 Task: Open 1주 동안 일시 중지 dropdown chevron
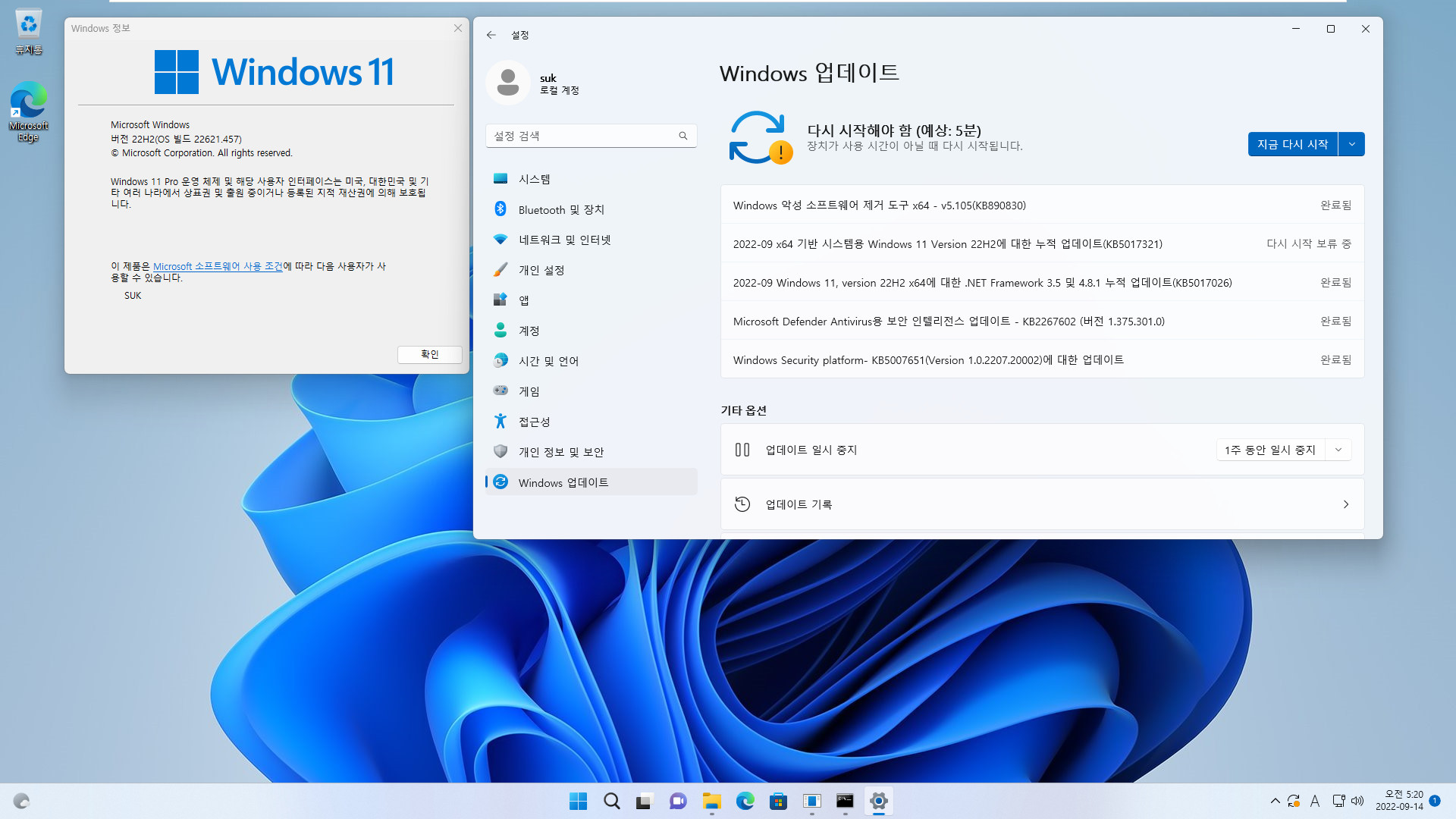pyautogui.click(x=1338, y=450)
